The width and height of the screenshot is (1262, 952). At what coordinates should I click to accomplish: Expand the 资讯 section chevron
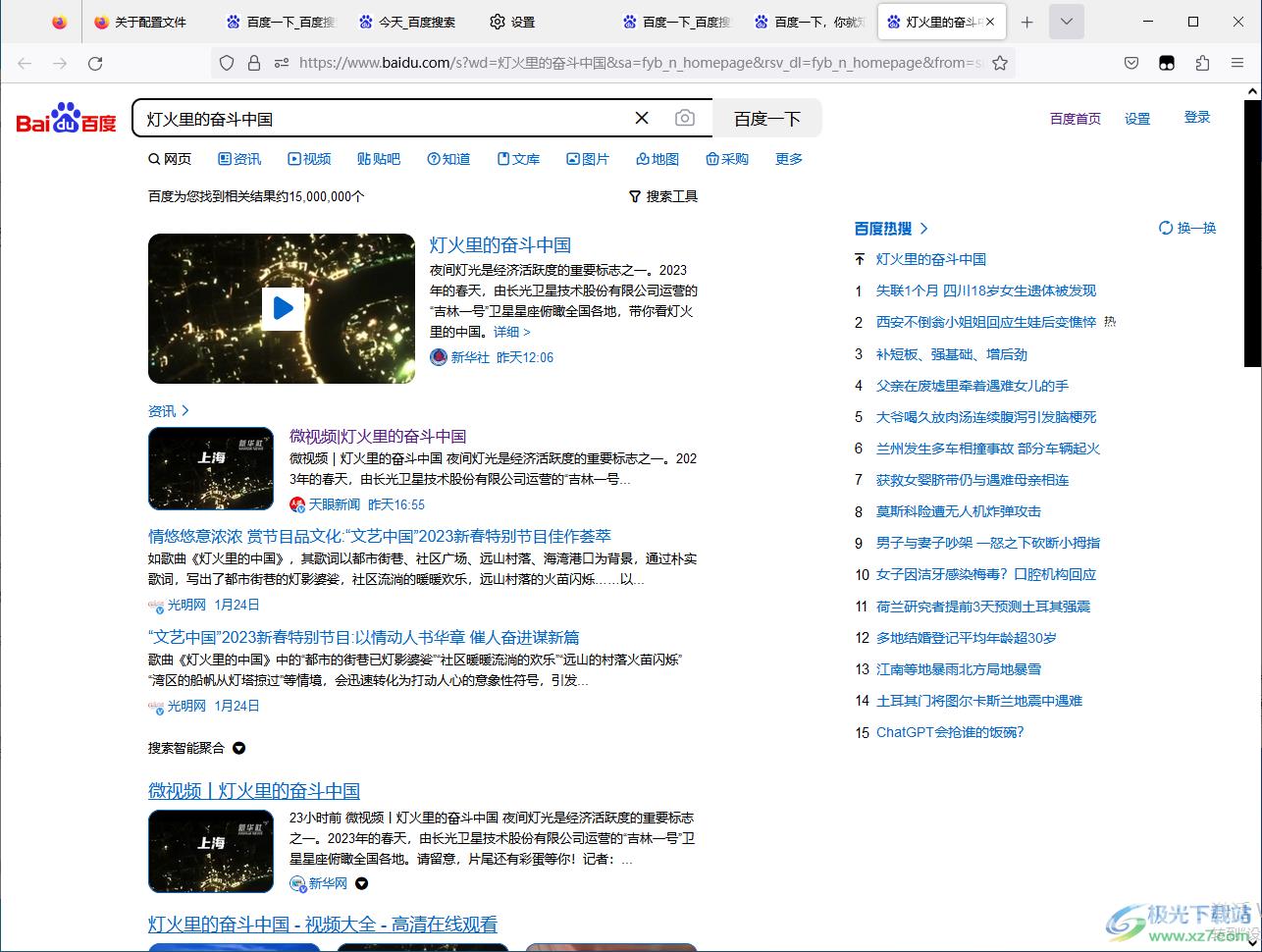click(x=185, y=411)
